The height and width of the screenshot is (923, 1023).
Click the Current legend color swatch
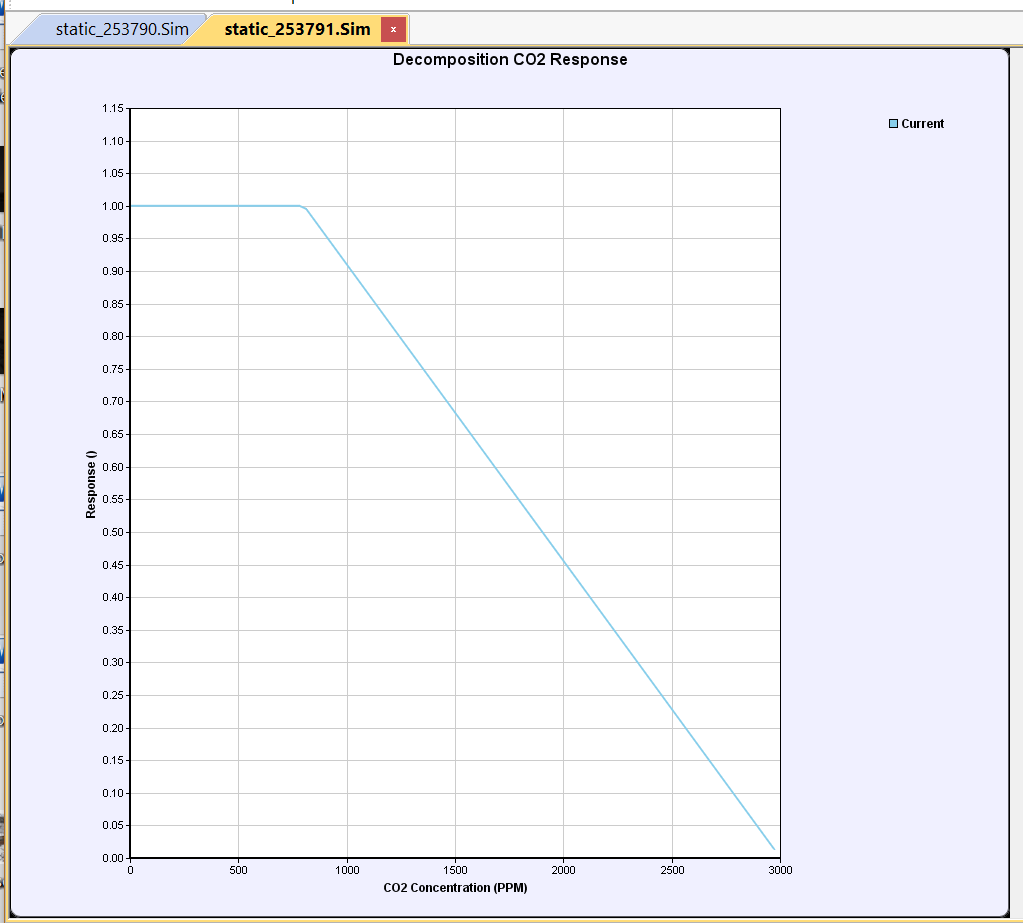coord(893,124)
